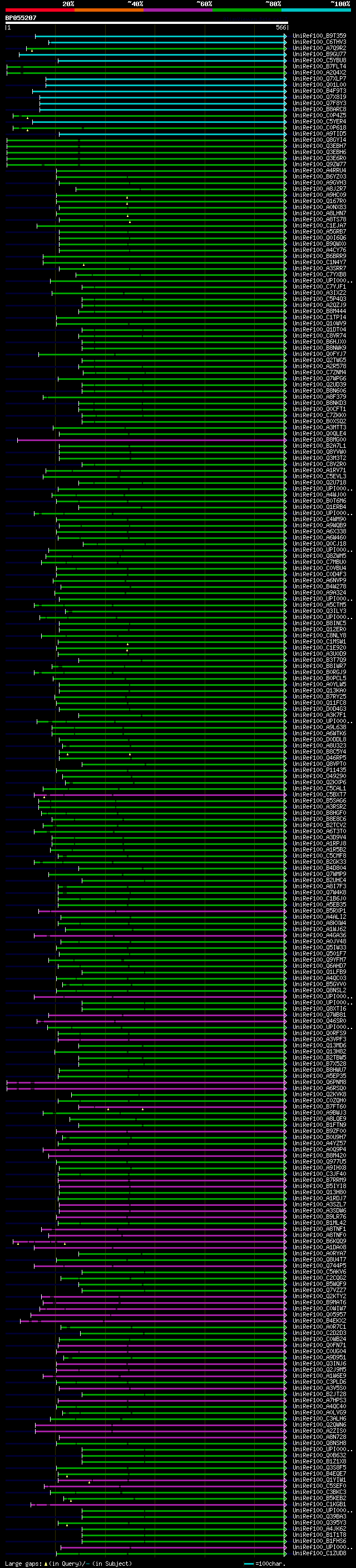
Task: Pick the UniRef100_B8INC5 hit name
Action: pyautogui.click(x=319, y=624)
